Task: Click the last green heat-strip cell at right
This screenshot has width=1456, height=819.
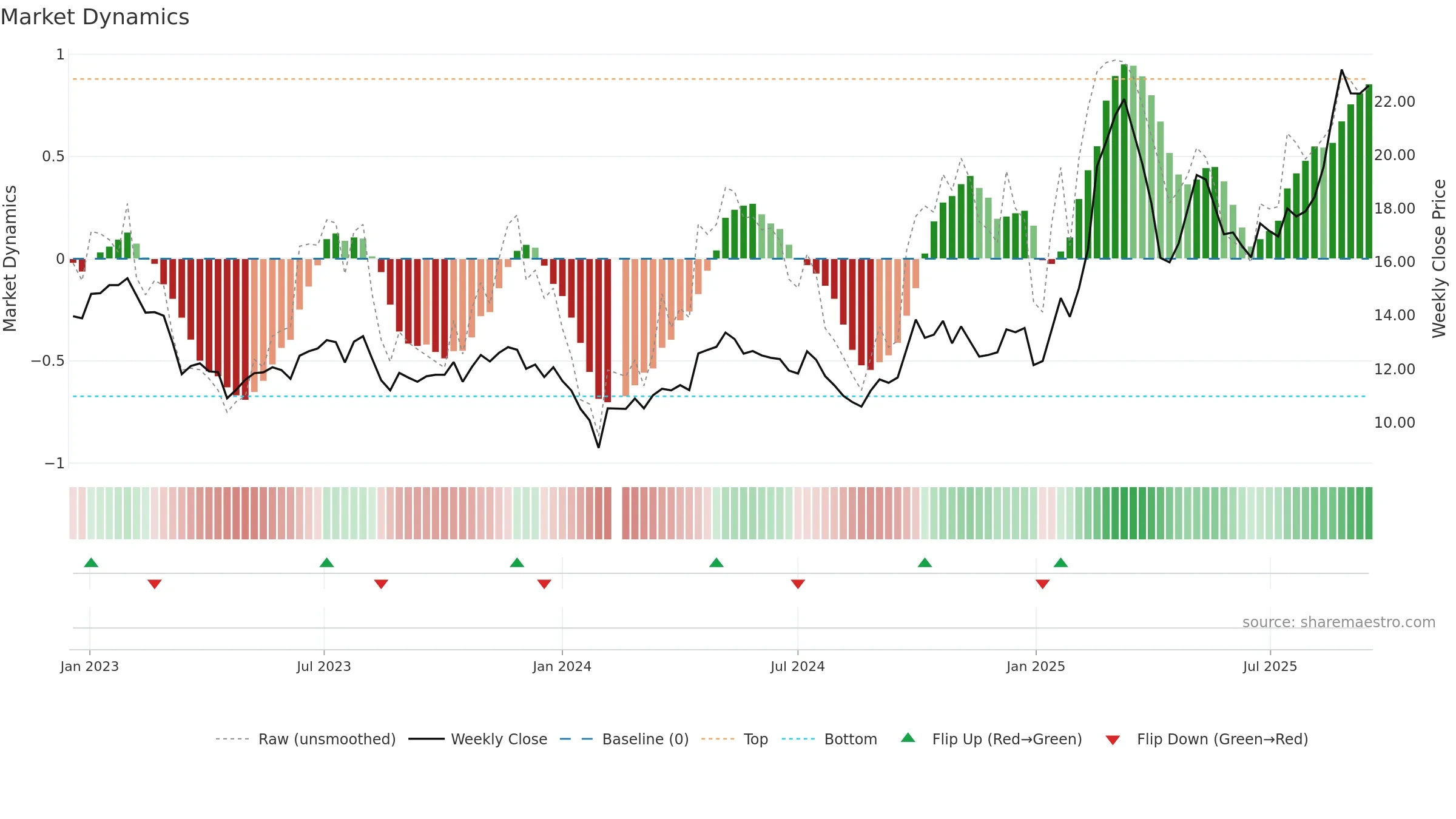Action: [1369, 513]
